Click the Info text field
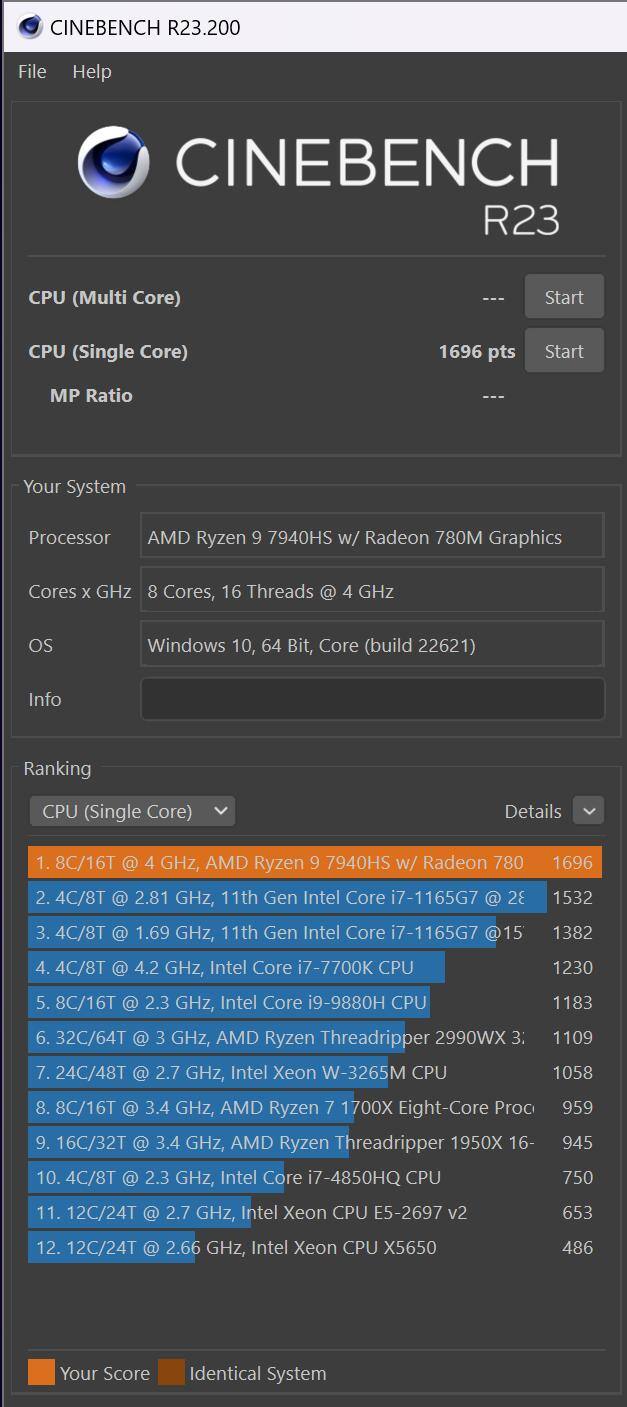The width and height of the screenshot is (627, 1407). tap(372, 699)
